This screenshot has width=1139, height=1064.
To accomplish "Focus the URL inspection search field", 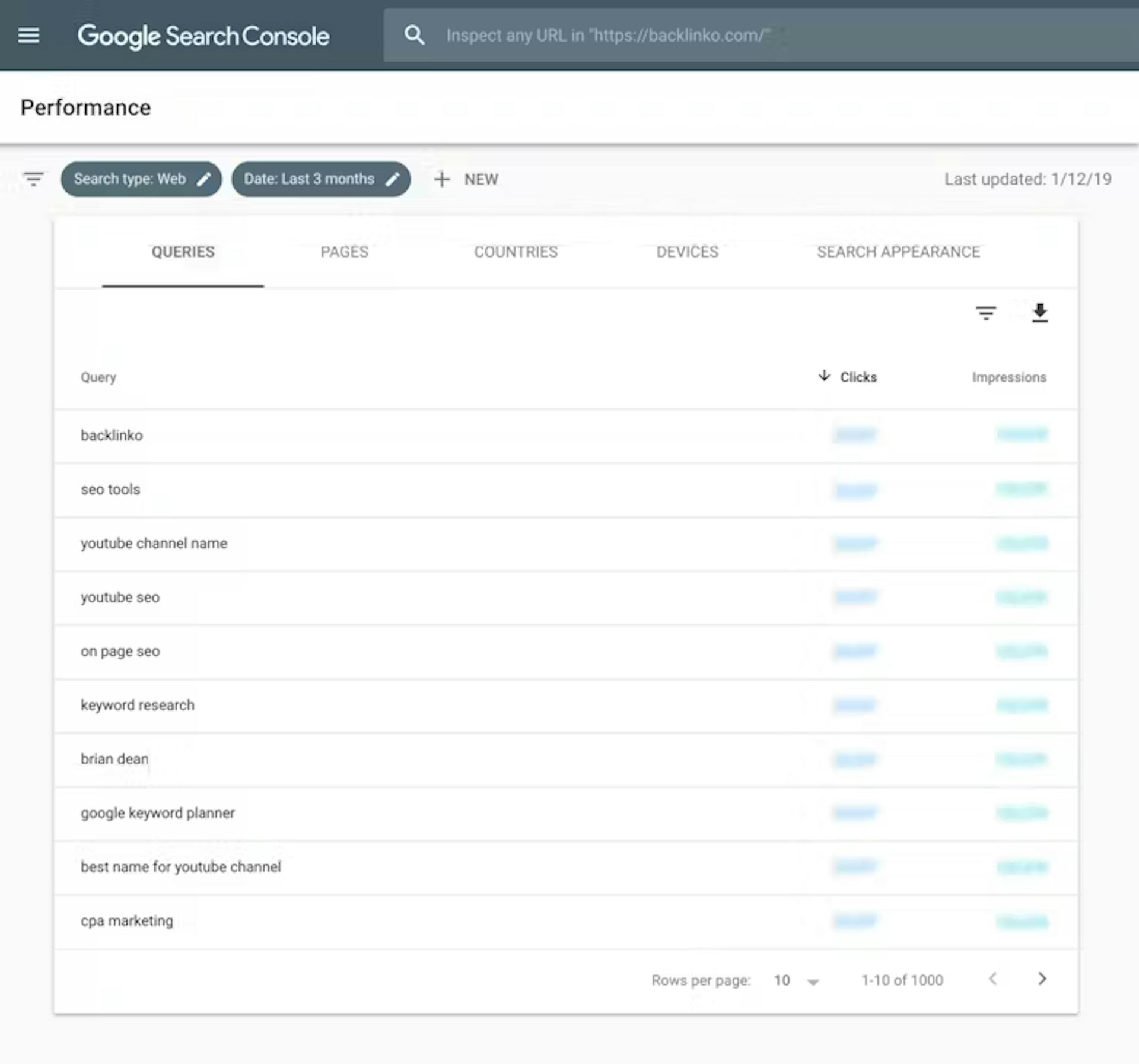I will [761, 36].
